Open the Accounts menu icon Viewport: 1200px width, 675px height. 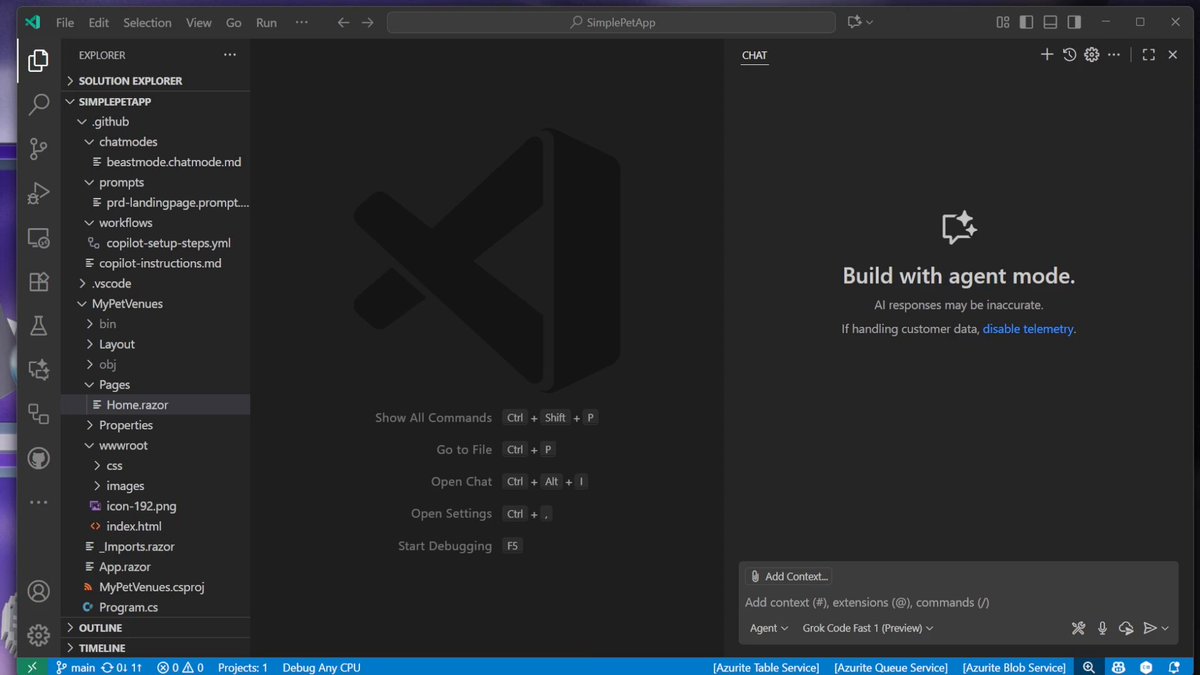click(x=38, y=591)
